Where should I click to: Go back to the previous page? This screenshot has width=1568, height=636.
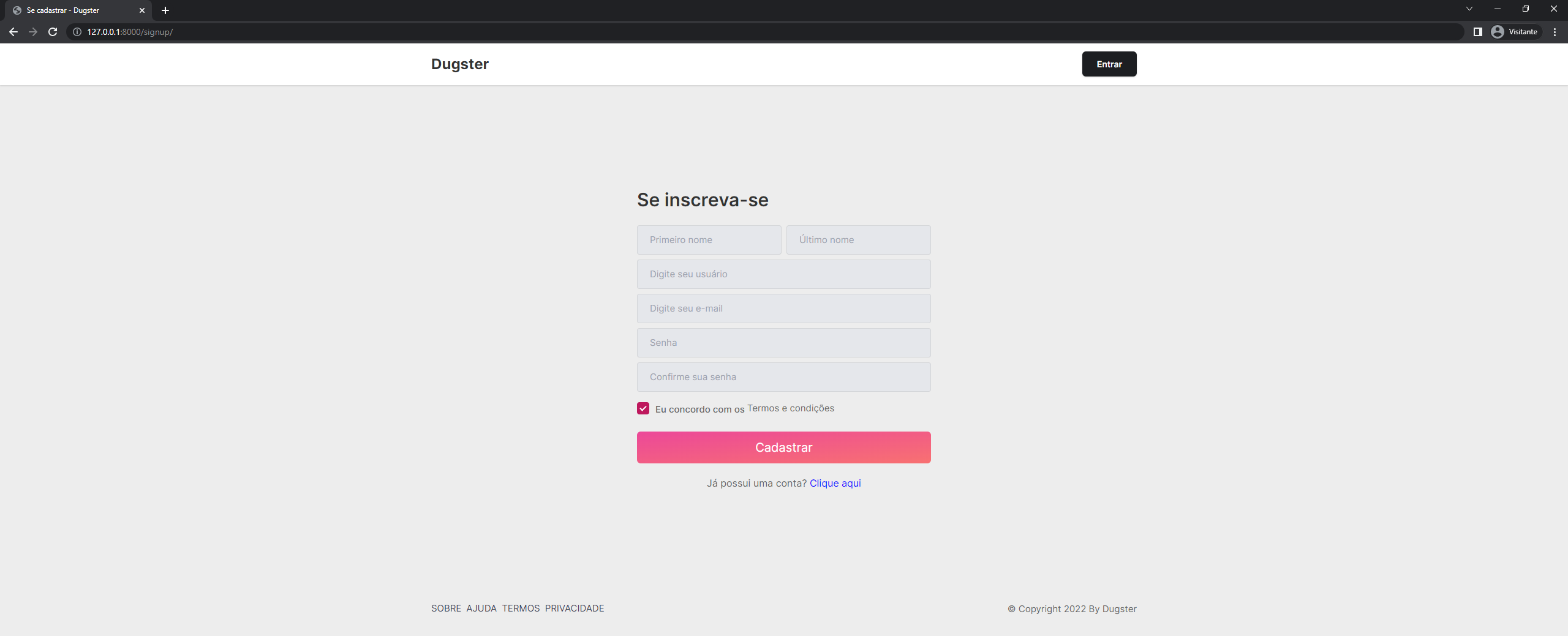coord(13,32)
